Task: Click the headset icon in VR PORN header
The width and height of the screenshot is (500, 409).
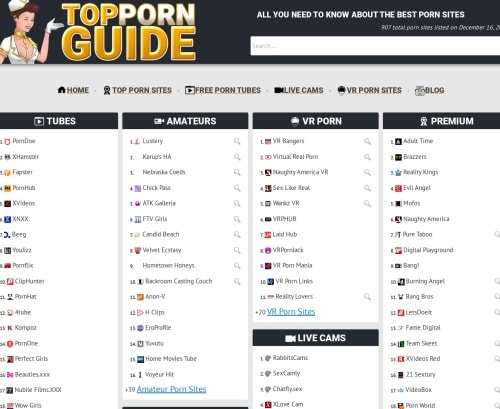Action: pyautogui.click(x=295, y=121)
